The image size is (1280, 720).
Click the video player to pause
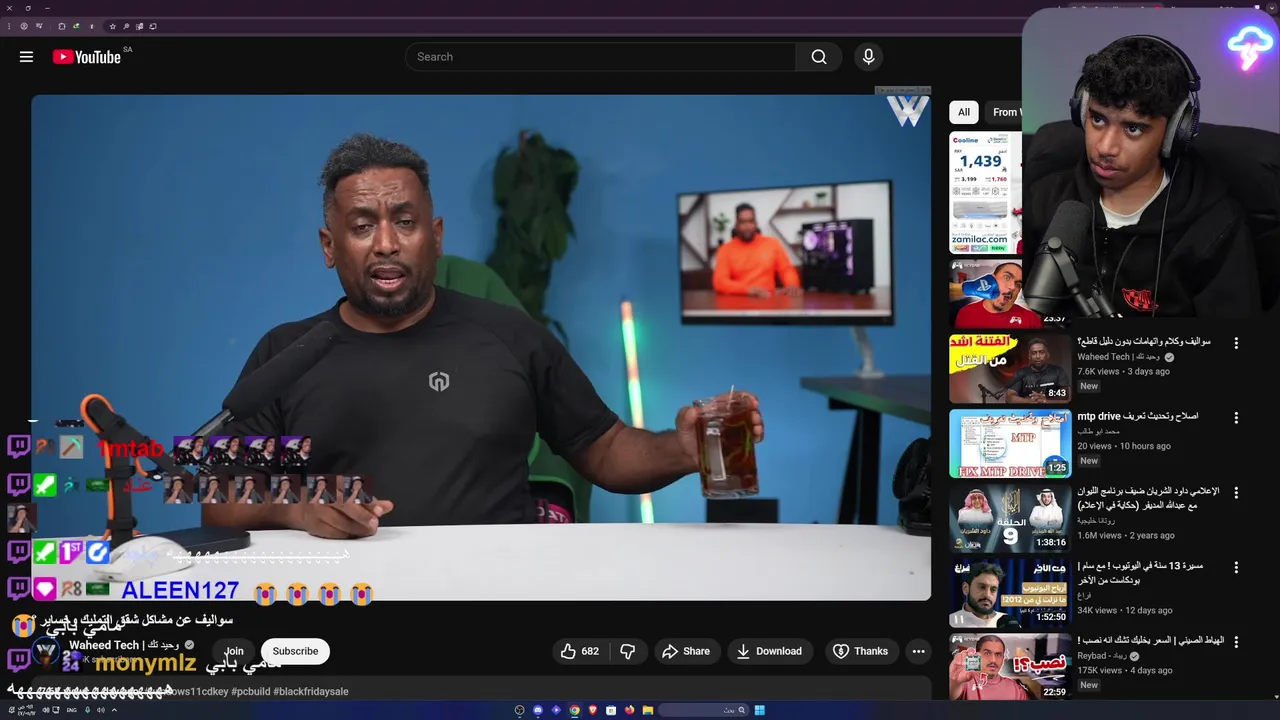[x=481, y=347]
